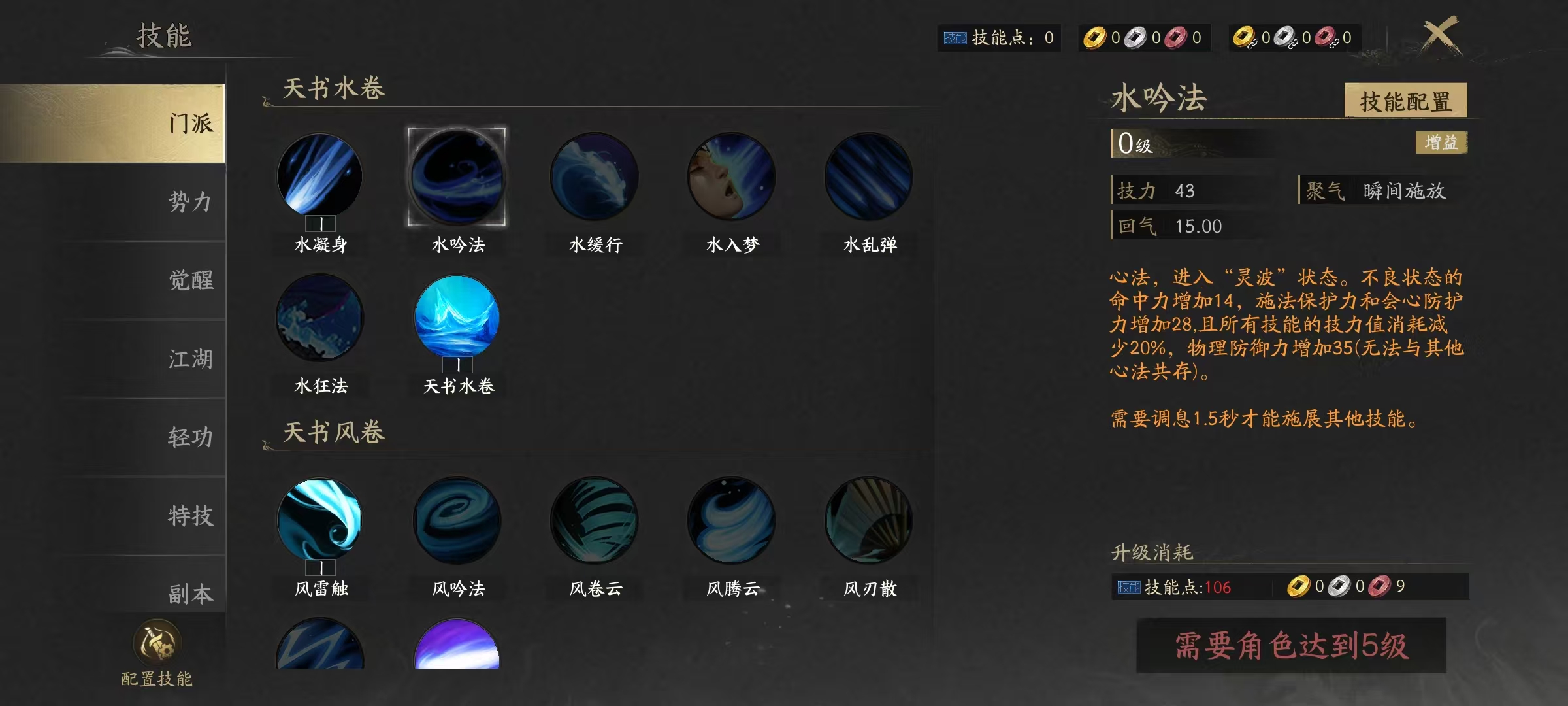Select the 水狂法 skill icon
This screenshot has height=706, width=1568.
point(319,318)
